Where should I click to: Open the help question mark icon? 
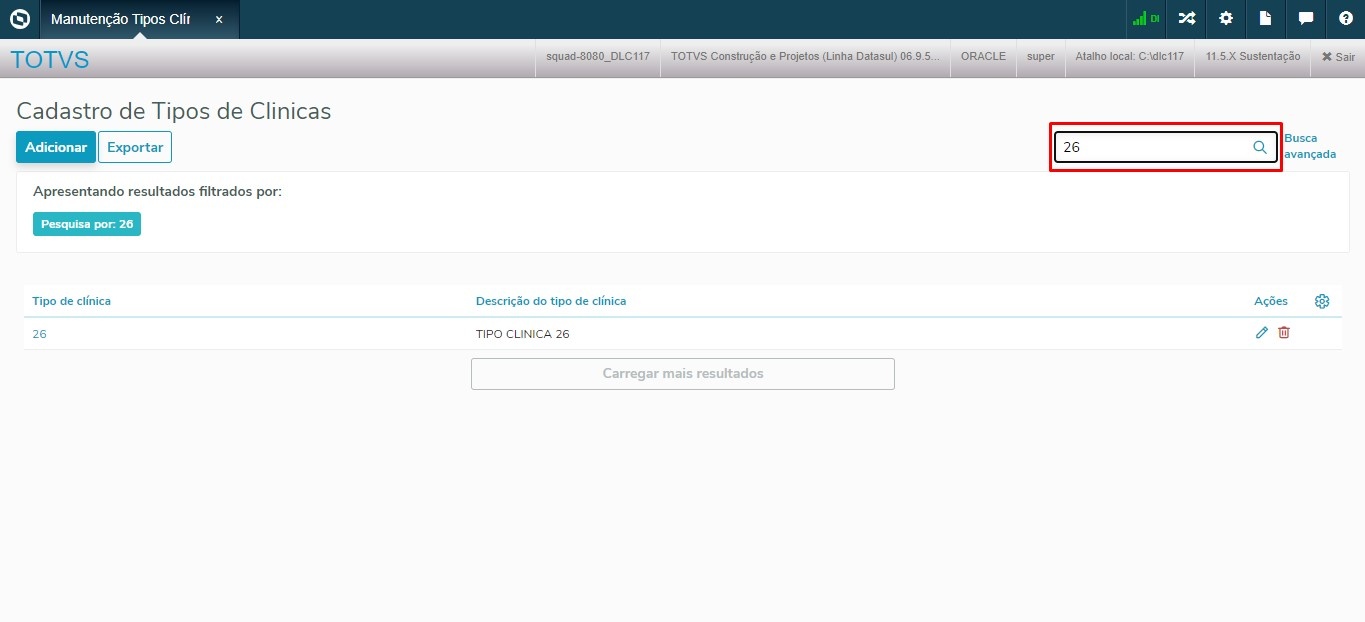[x=1346, y=19]
